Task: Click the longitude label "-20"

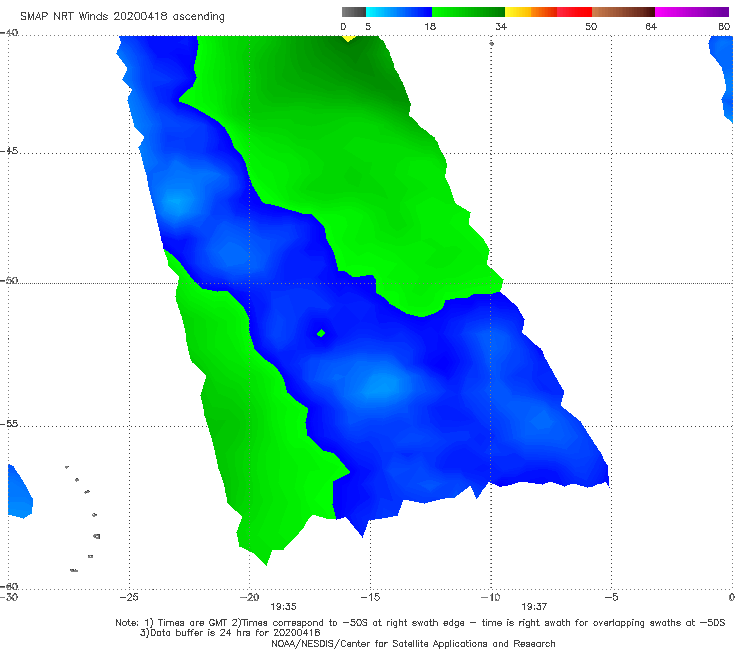Action: click(250, 597)
